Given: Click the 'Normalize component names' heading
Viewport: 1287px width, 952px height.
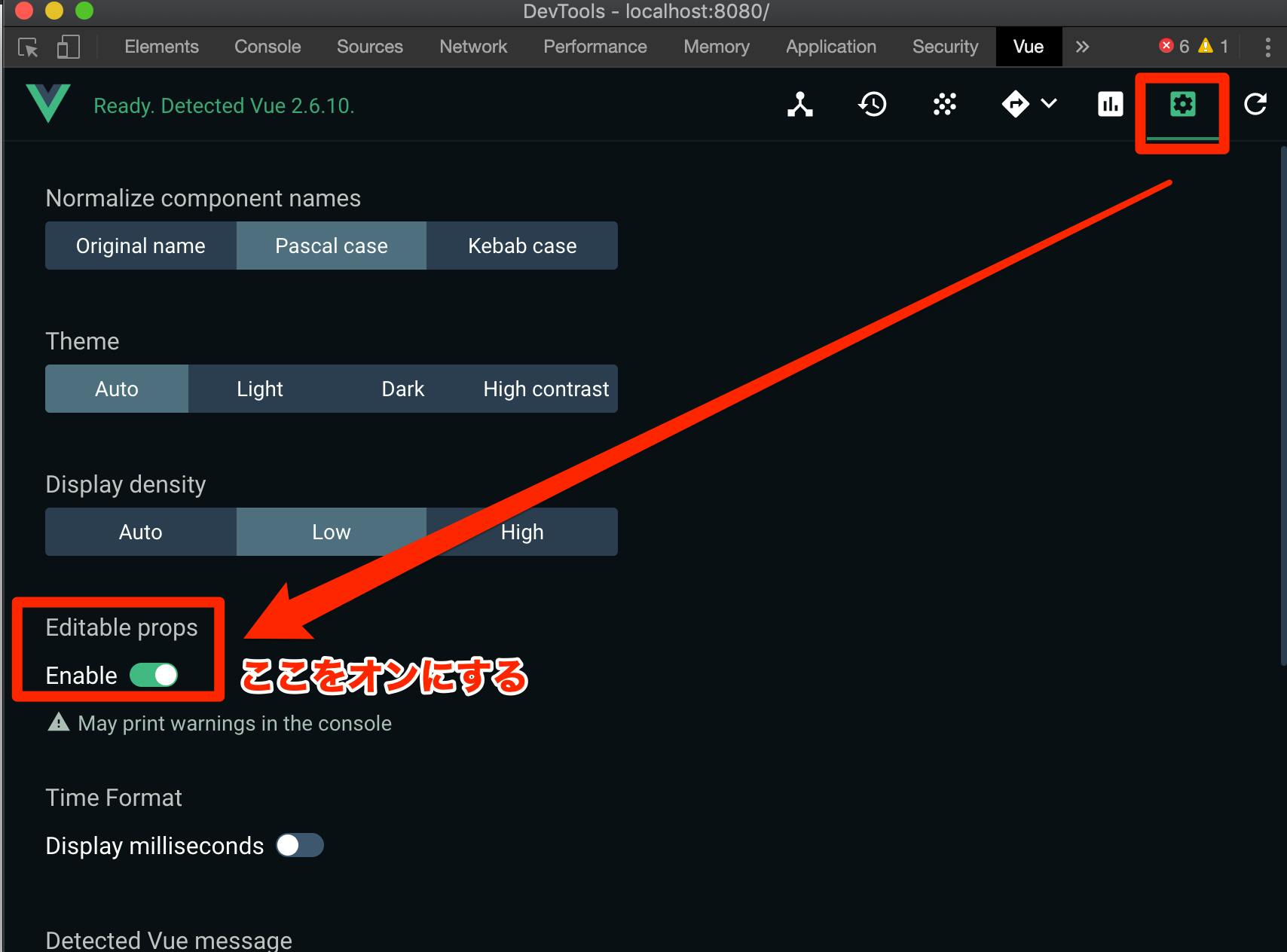Looking at the screenshot, I should pos(203,198).
